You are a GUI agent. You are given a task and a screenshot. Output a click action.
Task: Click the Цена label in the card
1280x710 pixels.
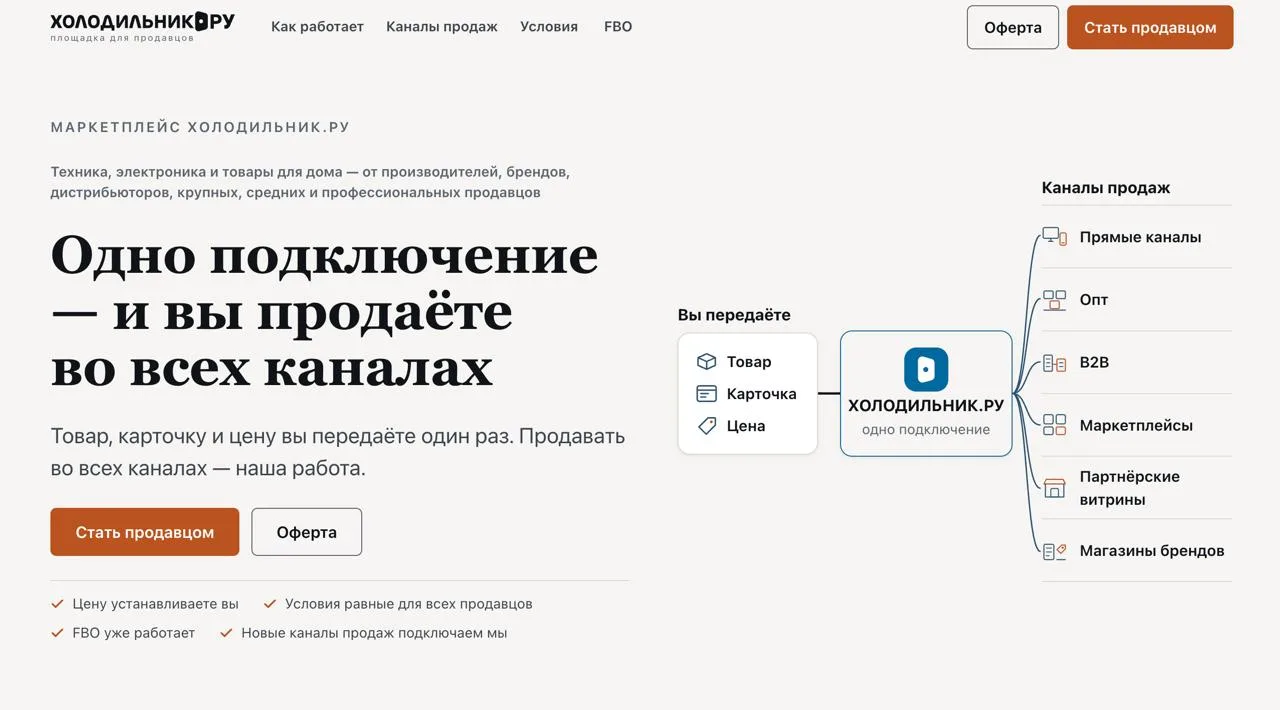coord(746,426)
